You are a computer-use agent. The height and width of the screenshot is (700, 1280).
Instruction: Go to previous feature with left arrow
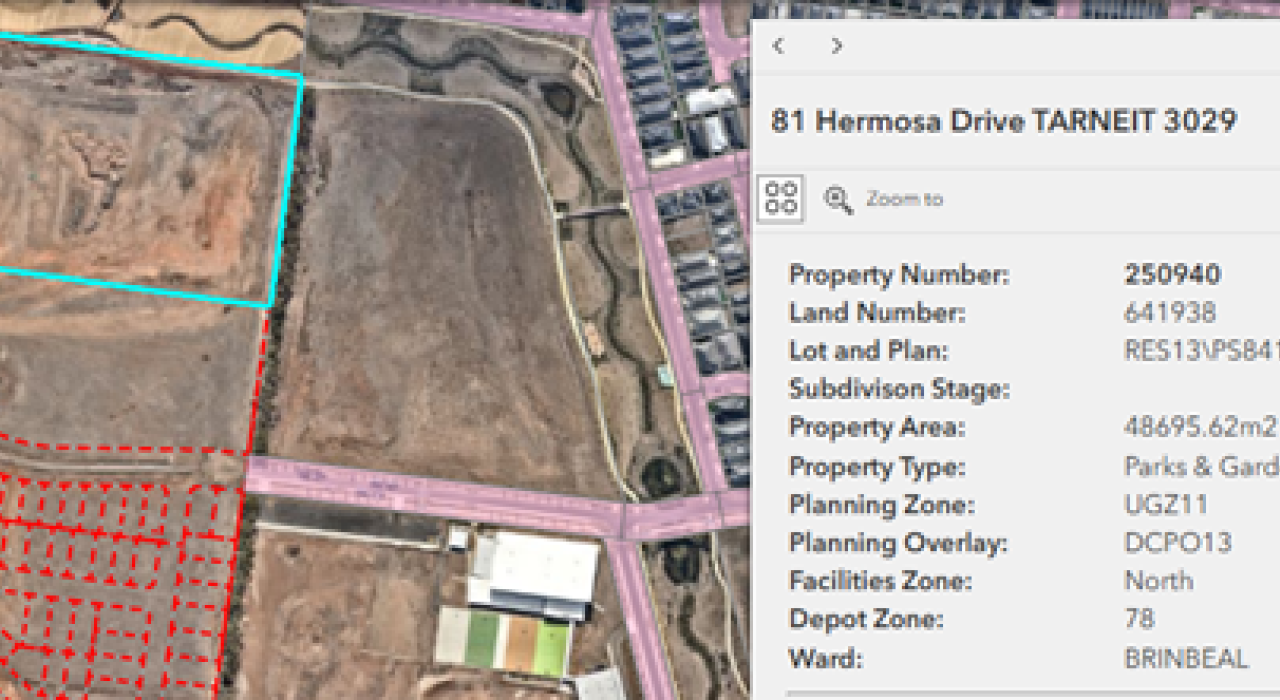click(x=778, y=46)
